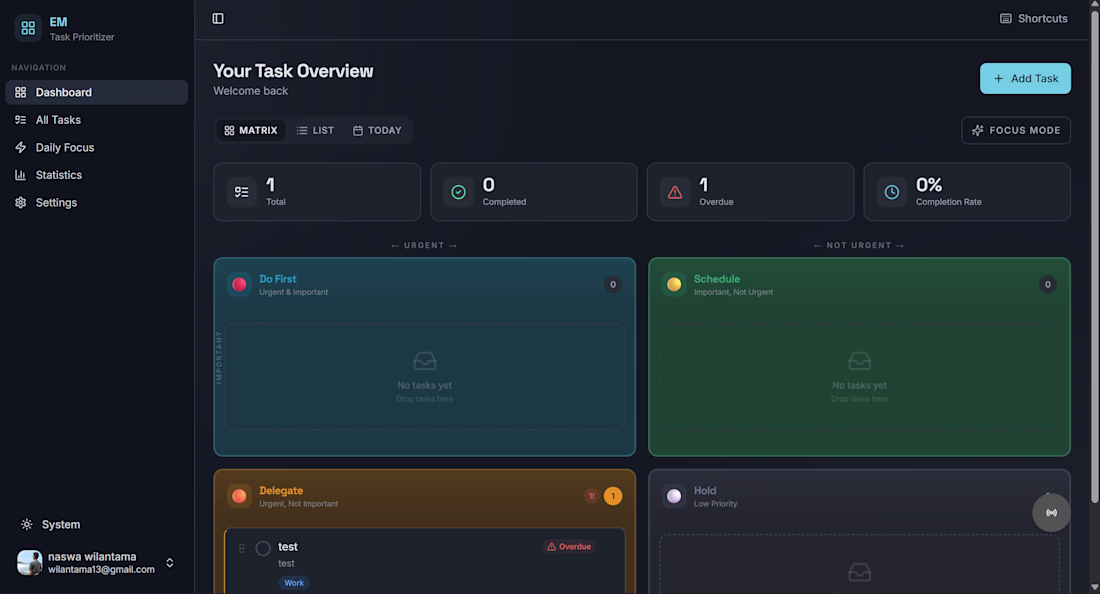
Task: Click the user profile avatar
Action: [x=29, y=562]
